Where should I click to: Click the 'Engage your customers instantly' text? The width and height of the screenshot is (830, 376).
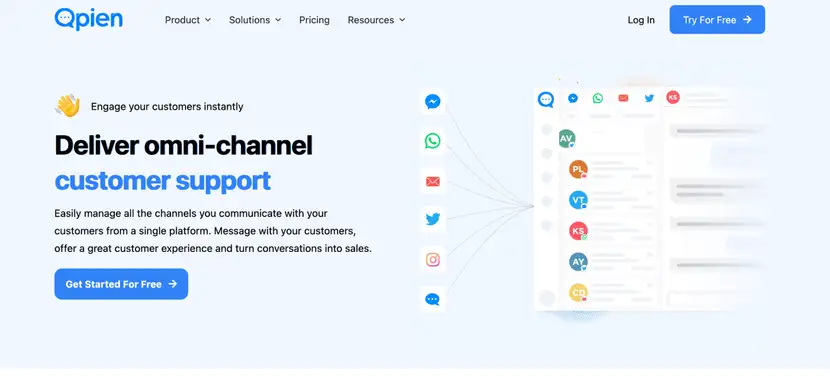click(167, 106)
